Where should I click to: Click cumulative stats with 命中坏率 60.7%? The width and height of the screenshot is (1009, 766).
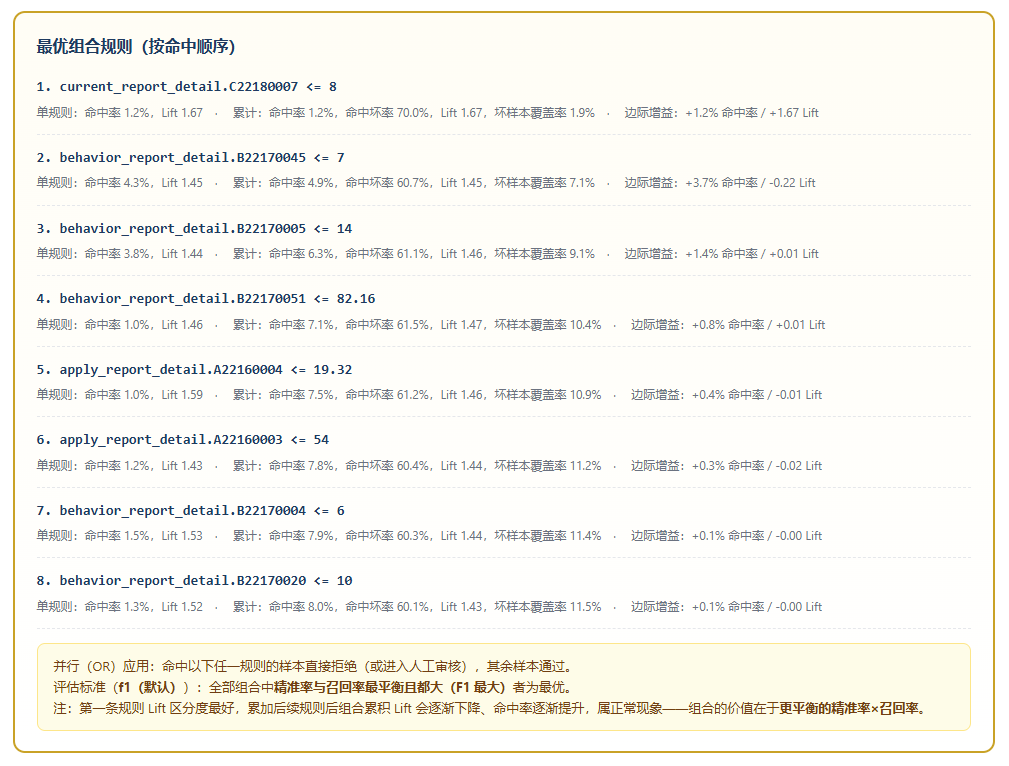(414, 183)
